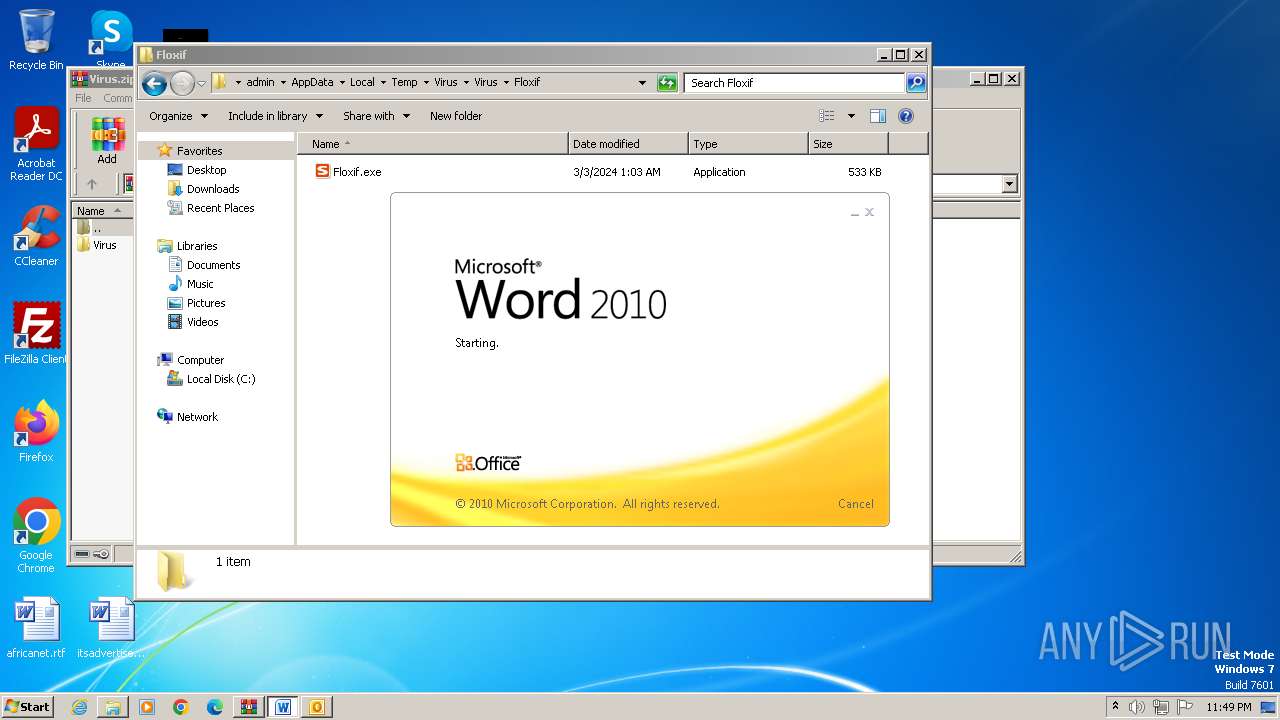Open WinRAR File menu
Screen dimensions: 1280x720
pyautogui.click(x=83, y=98)
